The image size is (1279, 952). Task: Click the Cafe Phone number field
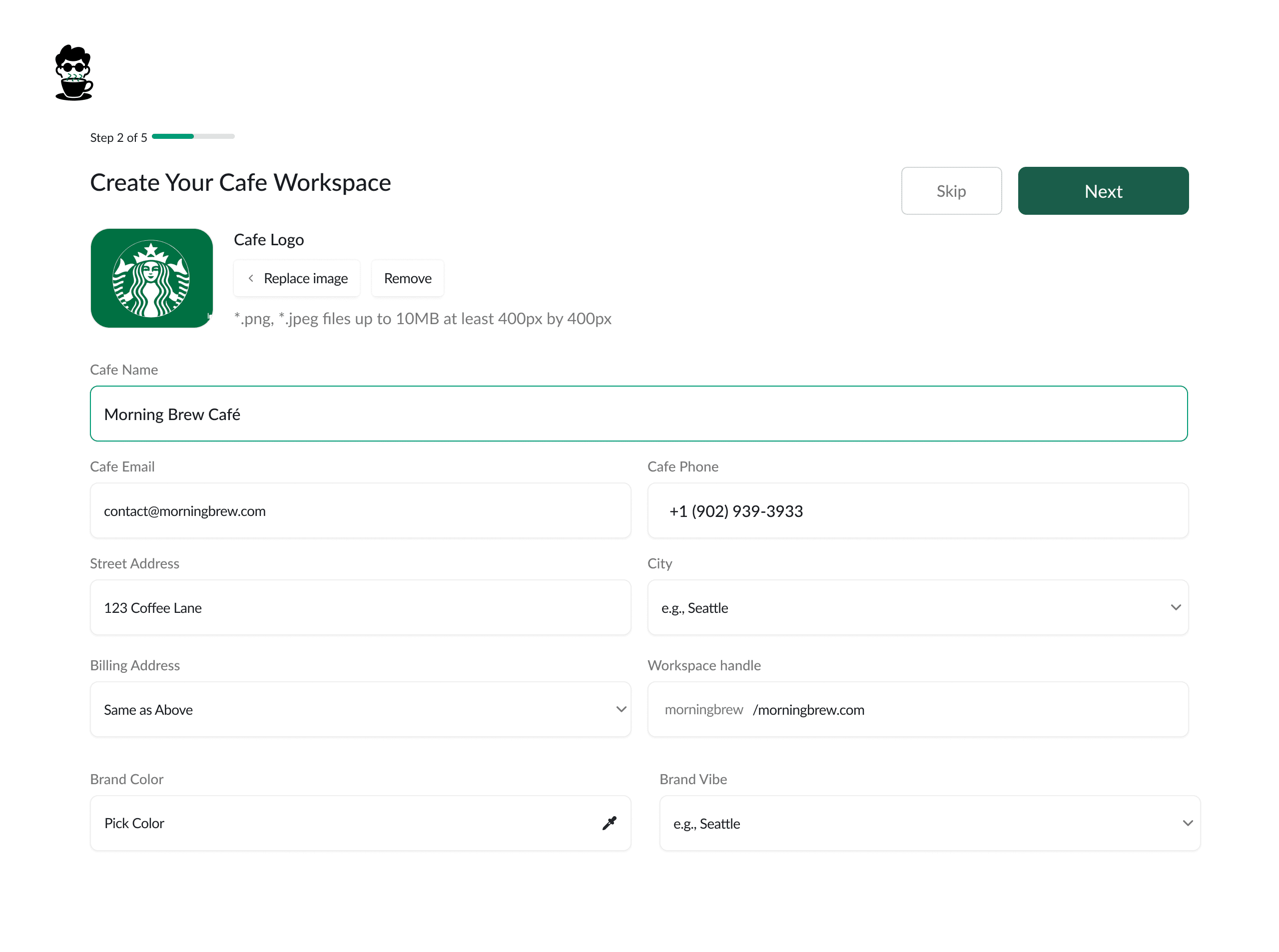tap(917, 510)
